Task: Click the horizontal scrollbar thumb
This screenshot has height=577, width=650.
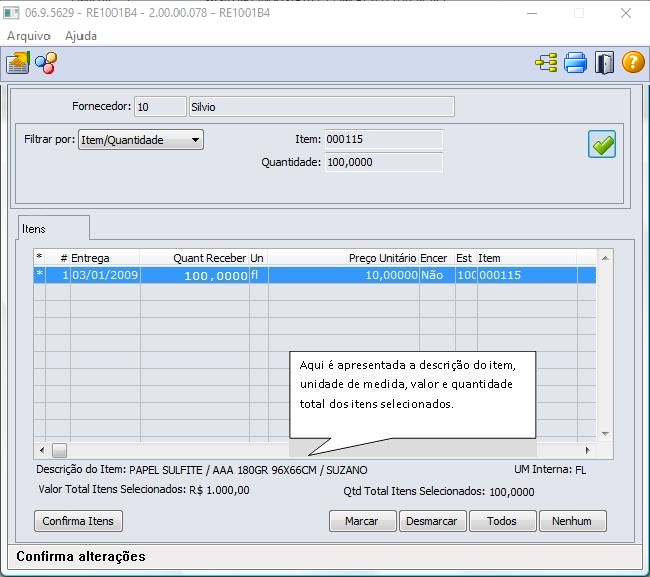Action: pos(59,450)
